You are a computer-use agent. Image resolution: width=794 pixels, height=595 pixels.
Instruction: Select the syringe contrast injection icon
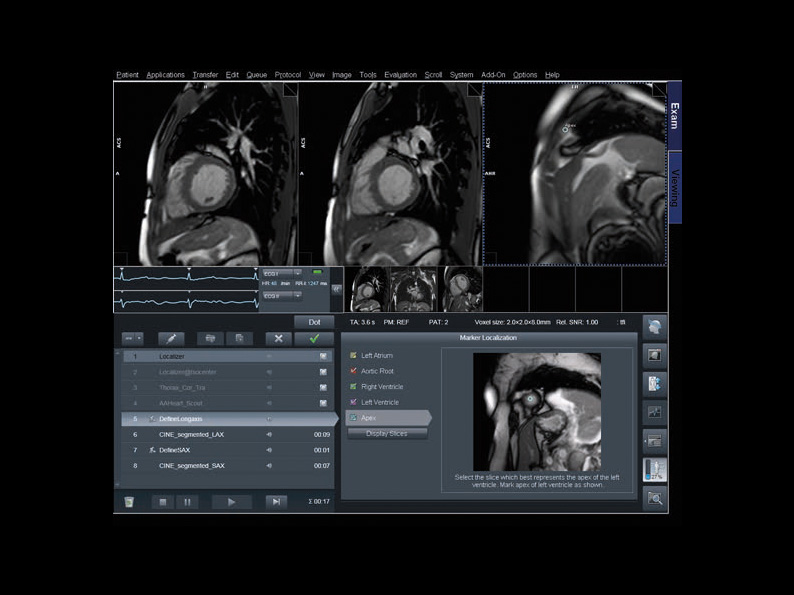(x=171, y=339)
